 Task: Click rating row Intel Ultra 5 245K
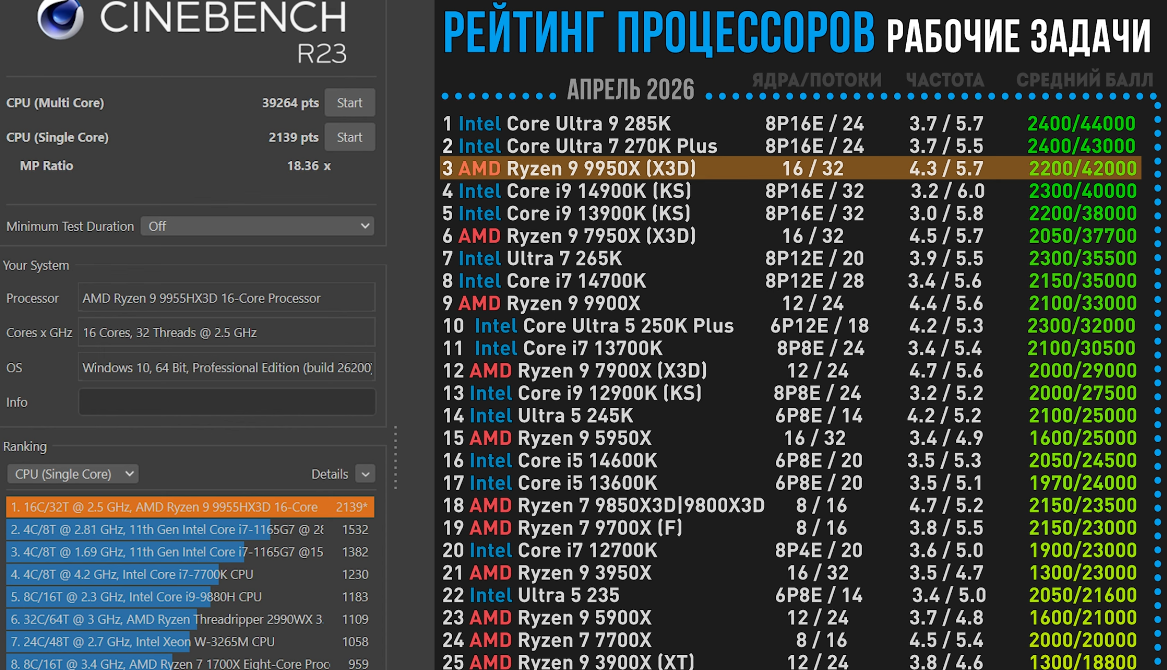coord(790,415)
